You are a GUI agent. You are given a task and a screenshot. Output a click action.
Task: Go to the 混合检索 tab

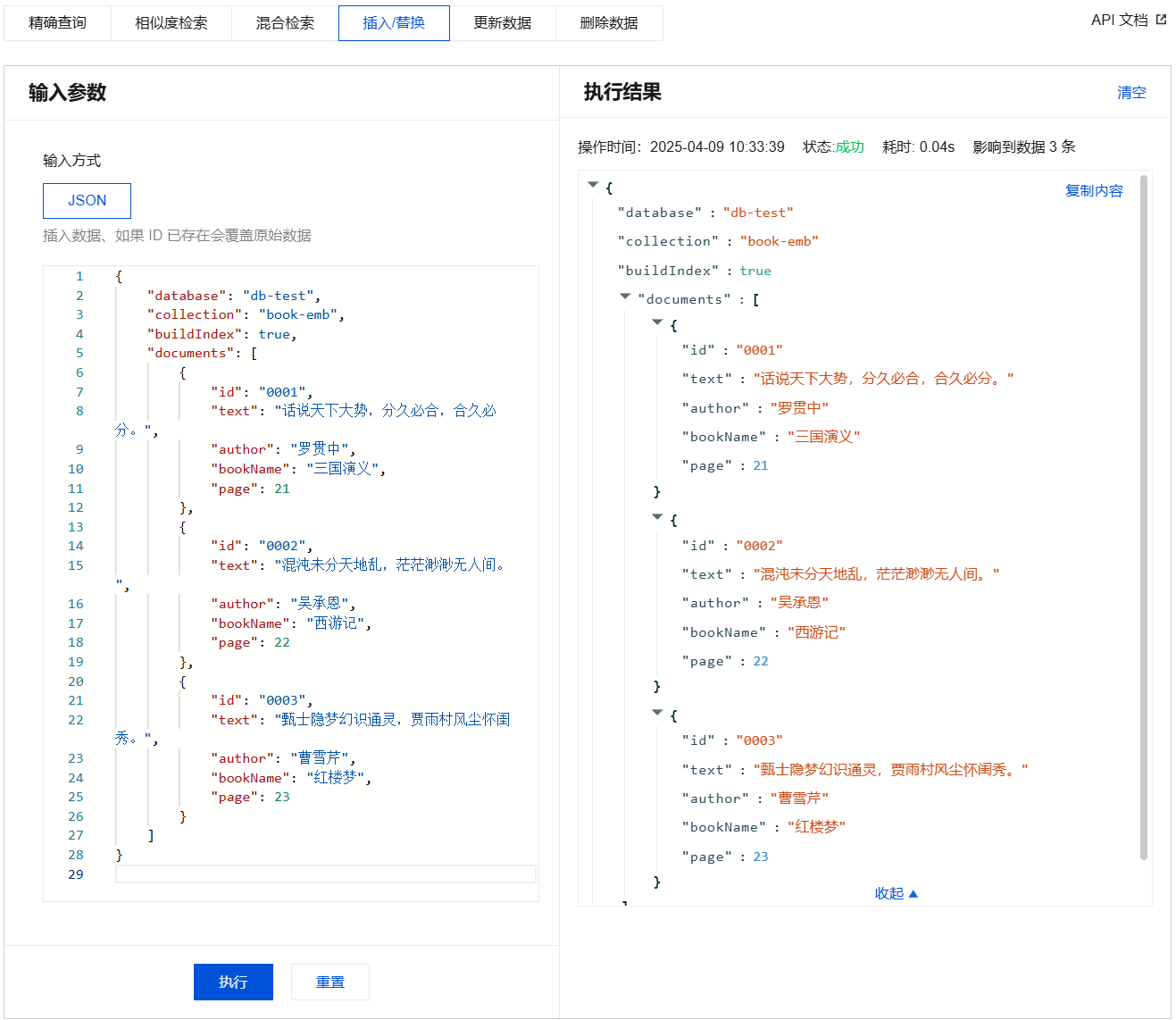[x=285, y=23]
